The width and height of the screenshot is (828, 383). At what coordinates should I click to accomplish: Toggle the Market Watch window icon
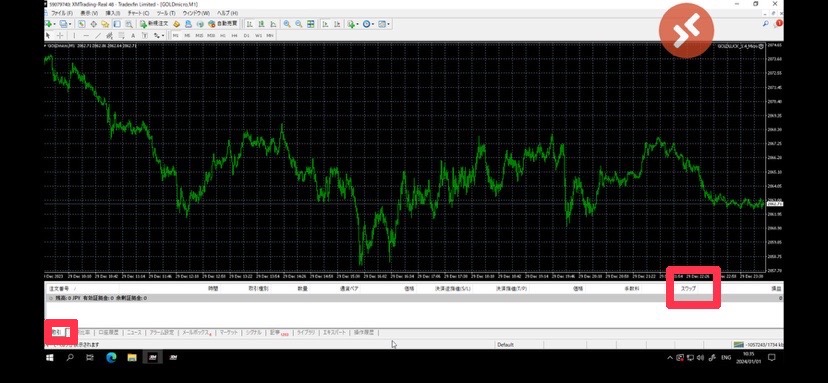pyautogui.click(x=82, y=24)
